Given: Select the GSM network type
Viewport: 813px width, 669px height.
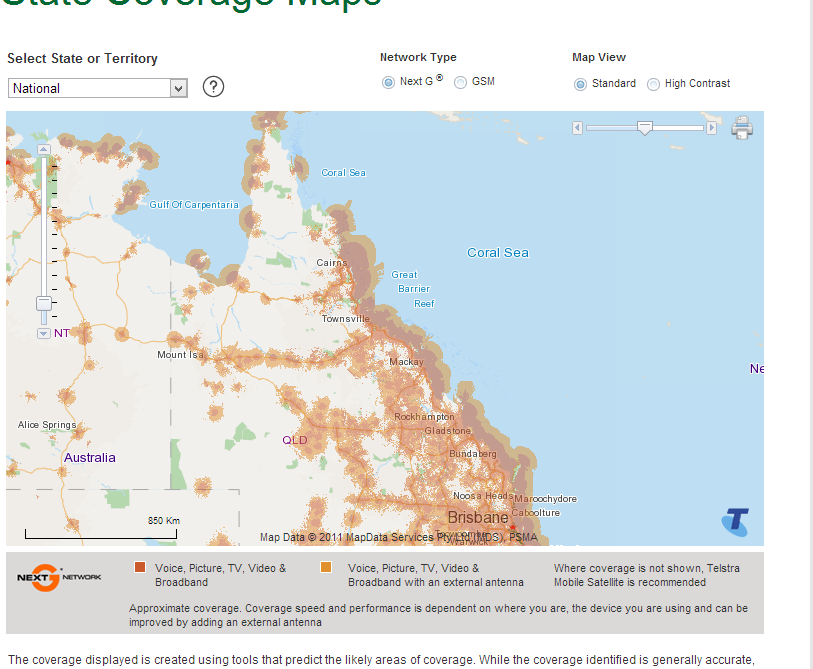Looking at the screenshot, I should tap(460, 82).
